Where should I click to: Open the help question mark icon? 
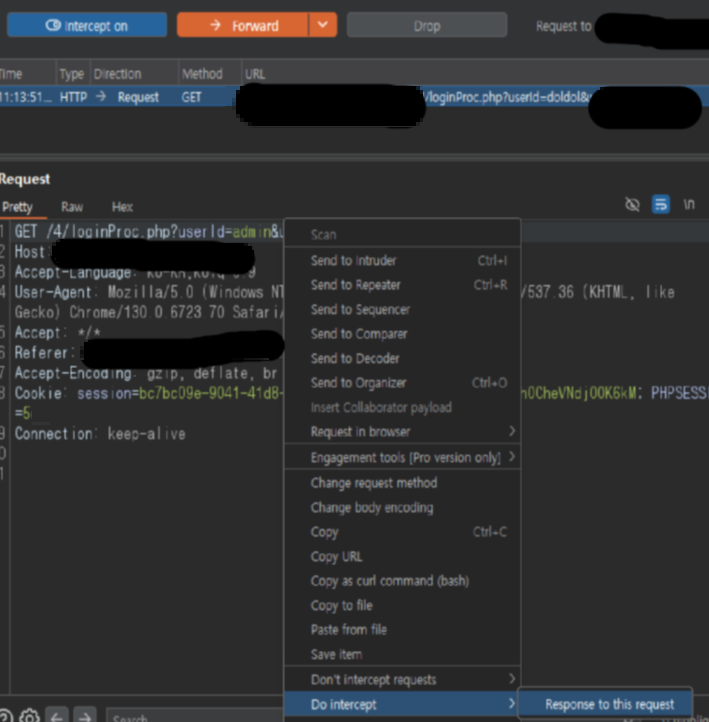6,716
